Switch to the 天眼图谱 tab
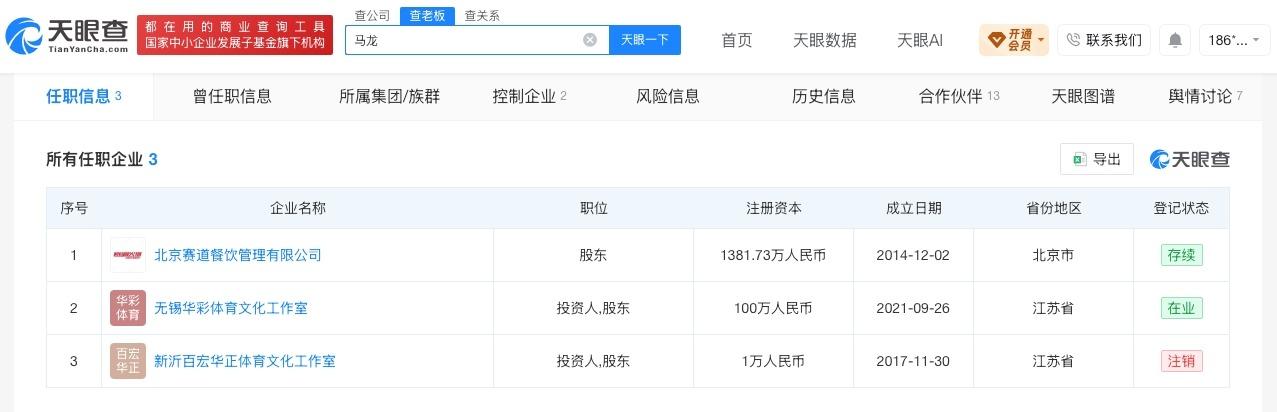The image size is (1277, 412). [1083, 96]
